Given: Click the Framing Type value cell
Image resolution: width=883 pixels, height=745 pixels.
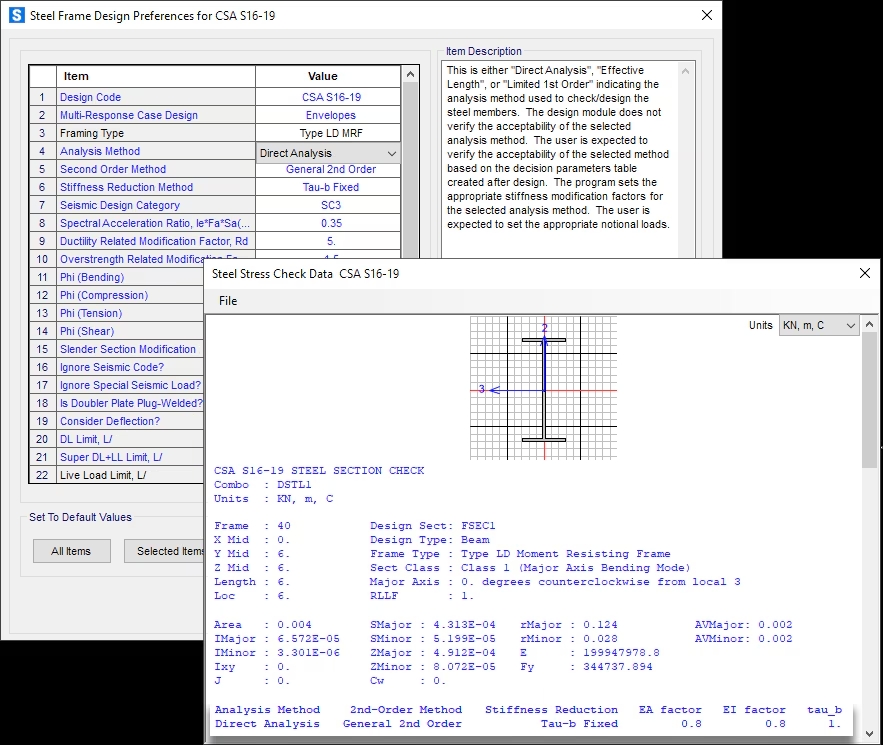Looking at the screenshot, I should pyautogui.click(x=330, y=134).
